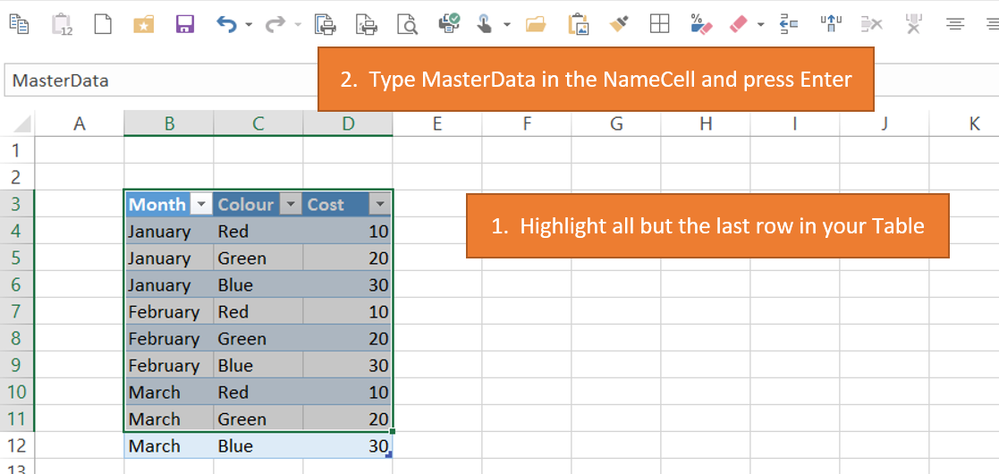
Task: Click the cost 20 cell in row 8
Action: [x=348, y=338]
